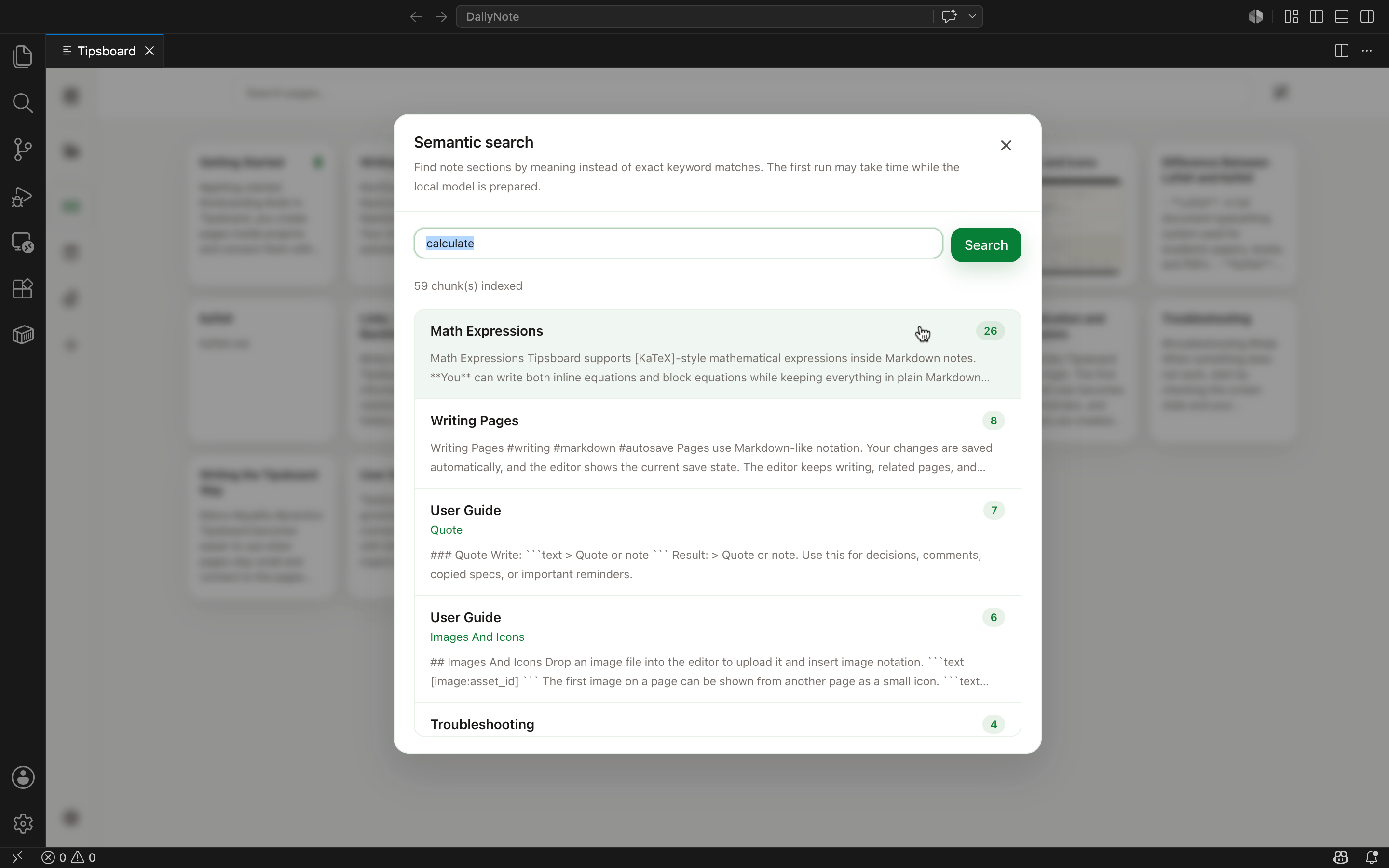Toggle the secondary side bar
Image resolution: width=1389 pixels, height=868 pixels.
point(1367,17)
